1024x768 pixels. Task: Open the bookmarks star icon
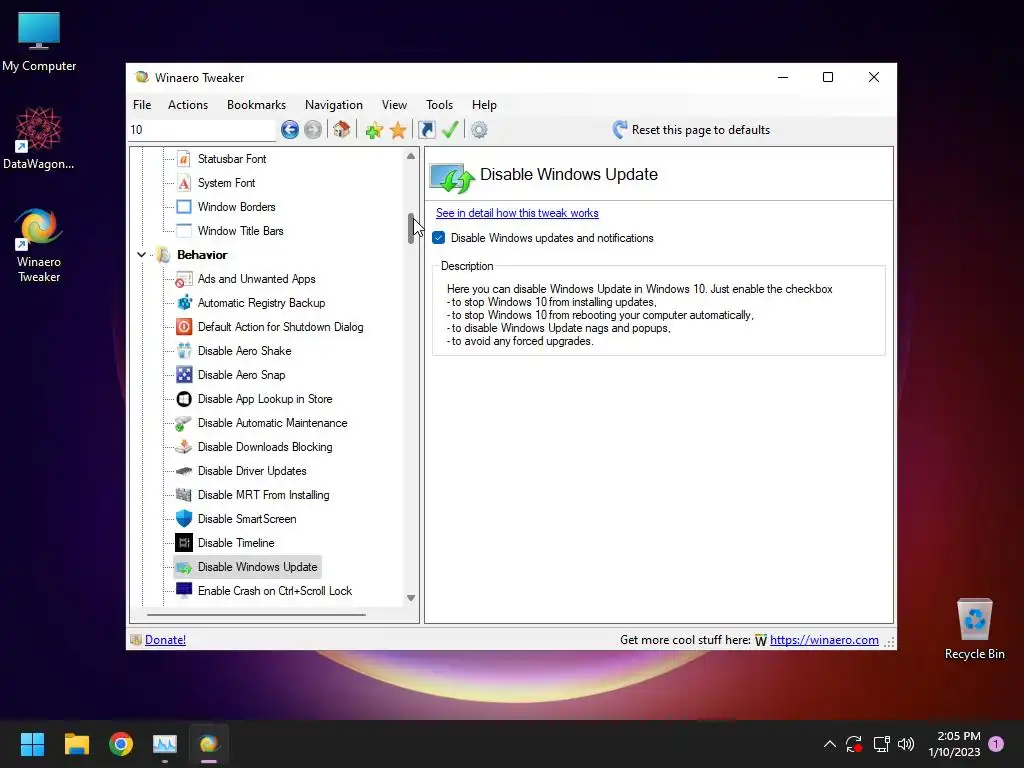click(x=398, y=130)
